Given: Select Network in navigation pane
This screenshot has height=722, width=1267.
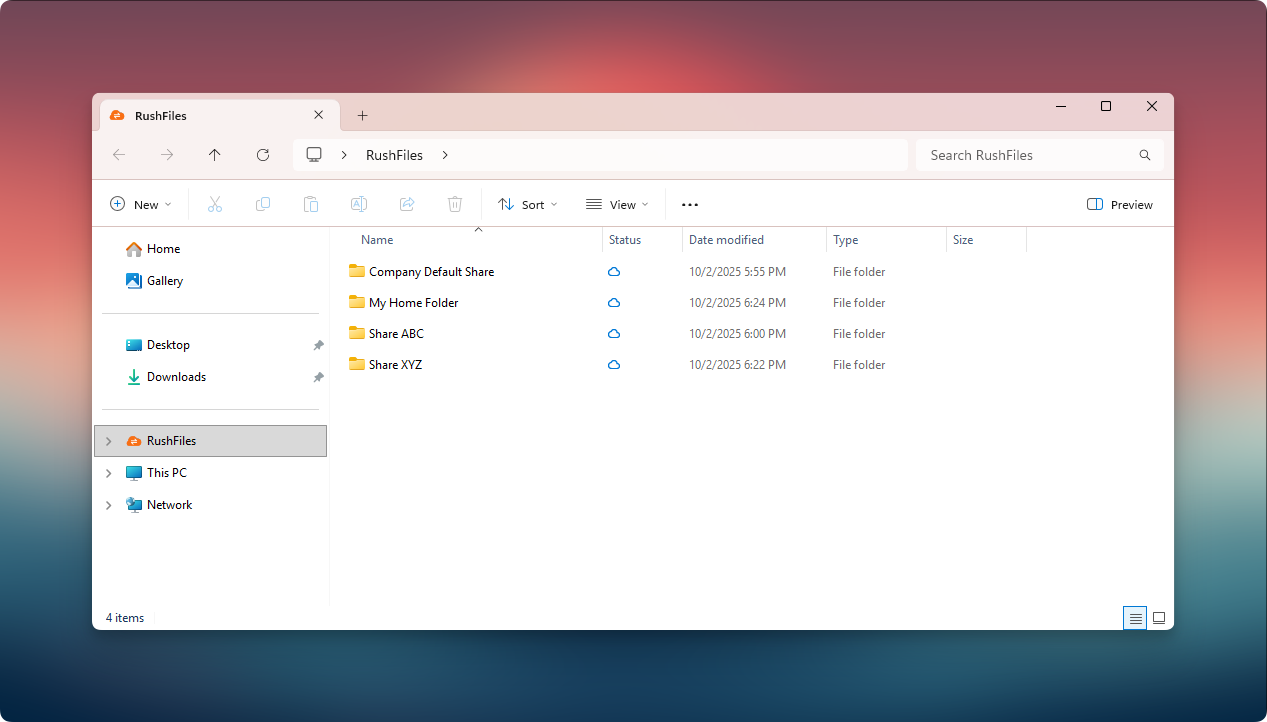Looking at the screenshot, I should coord(169,505).
